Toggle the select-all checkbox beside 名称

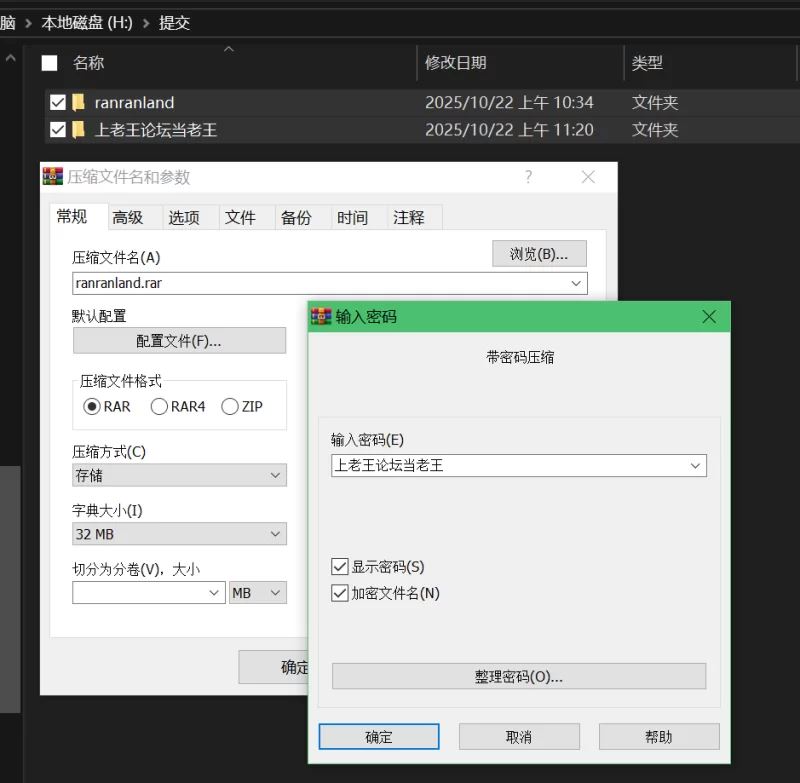pos(49,63)
